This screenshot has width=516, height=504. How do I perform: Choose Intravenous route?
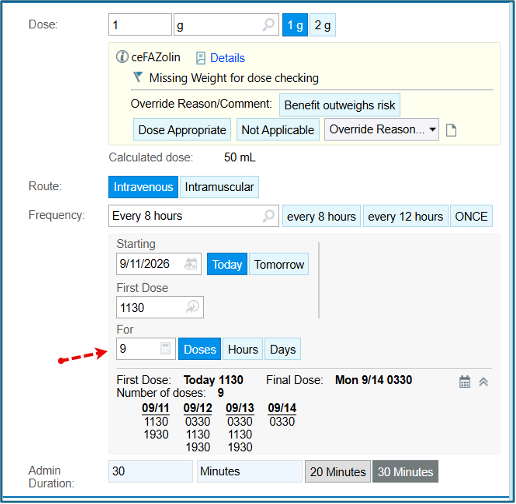pos(143,187)
